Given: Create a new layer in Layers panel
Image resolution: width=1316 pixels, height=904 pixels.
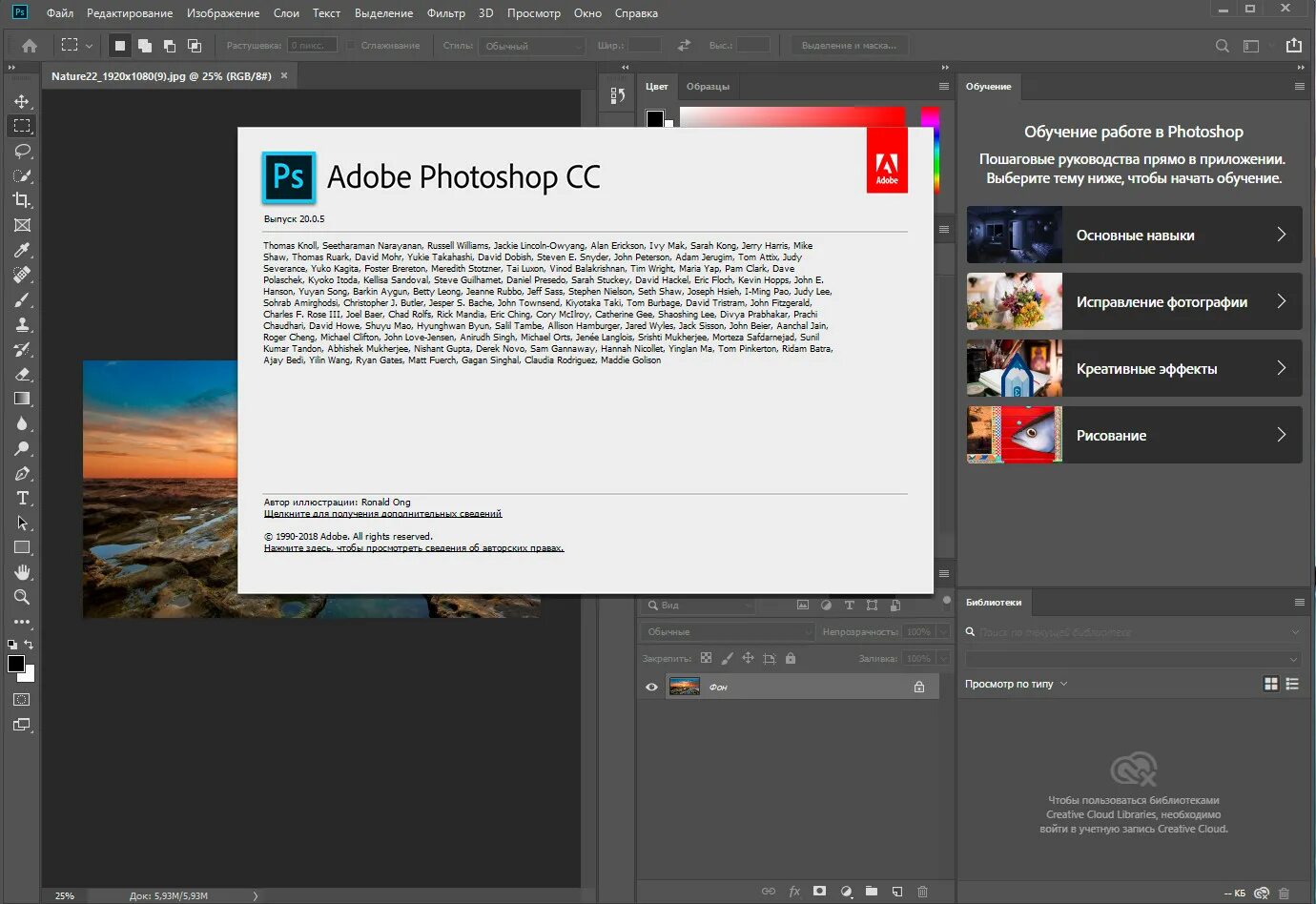Looking at the screenshot, I should [x=897, y=892].
